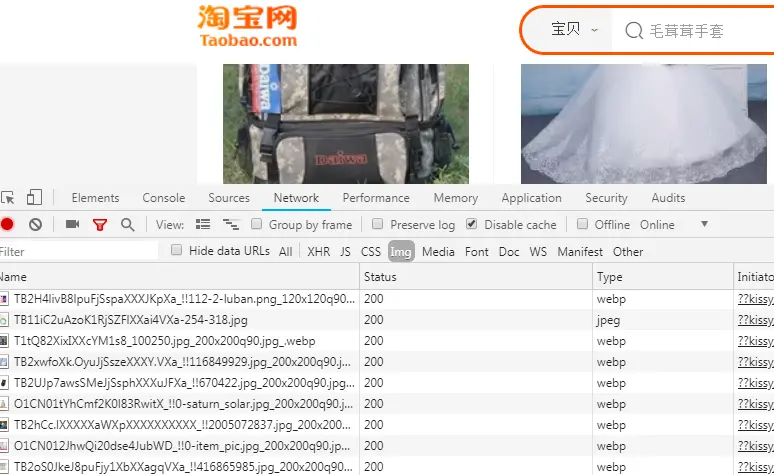
Task: Select request TB2hCc.IXXXXXaWXpXXXXXXXXXX_!!2005072837.jpg
Action: [x=182, y=425]
